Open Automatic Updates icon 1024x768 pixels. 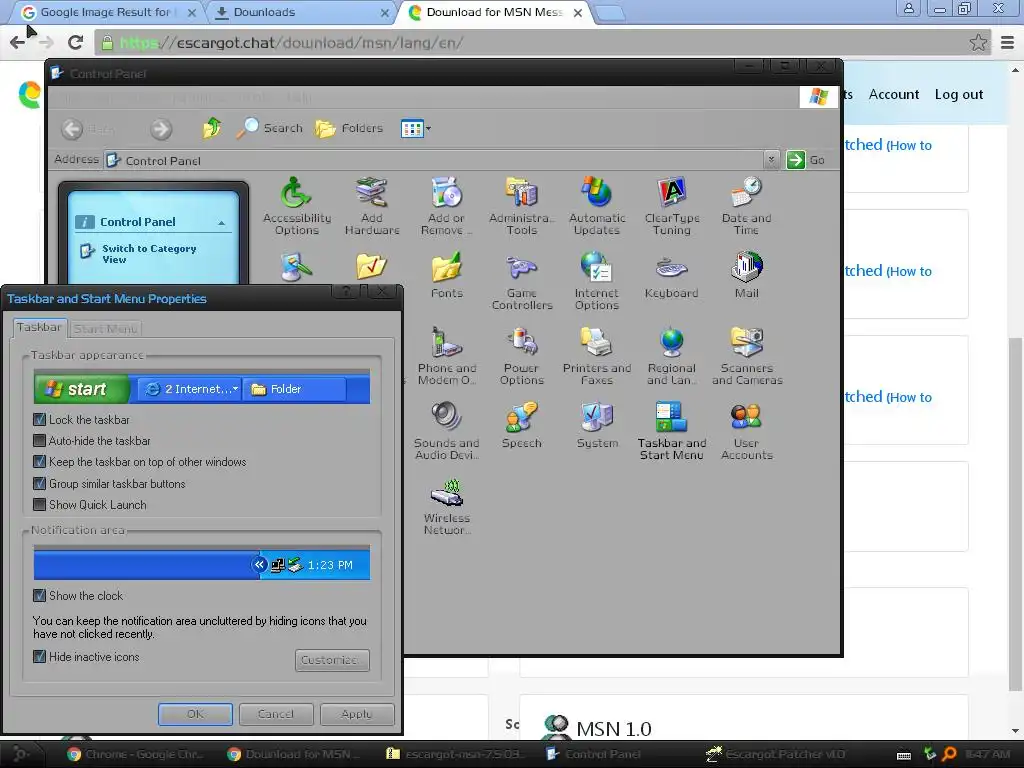coord(597,206)
